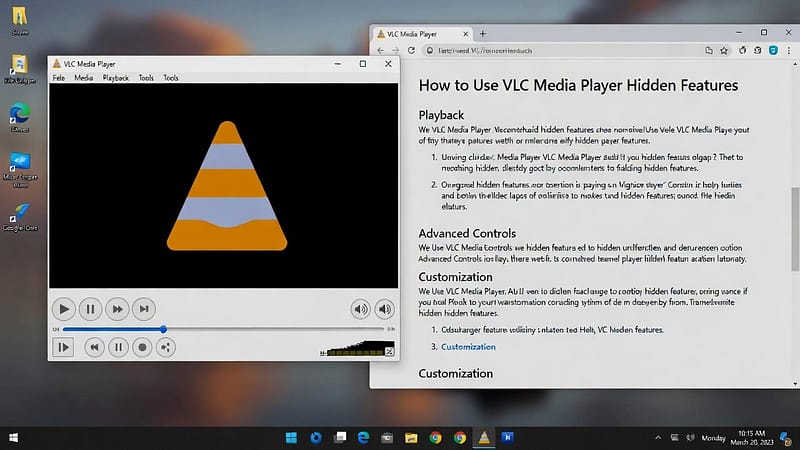Open a new browser tab
The width and height of the screenshot is (800, 450).
tap(483, 34)
